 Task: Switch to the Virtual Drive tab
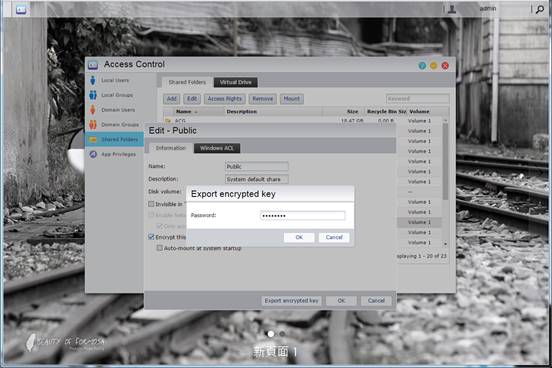click(x=236, y=82)
